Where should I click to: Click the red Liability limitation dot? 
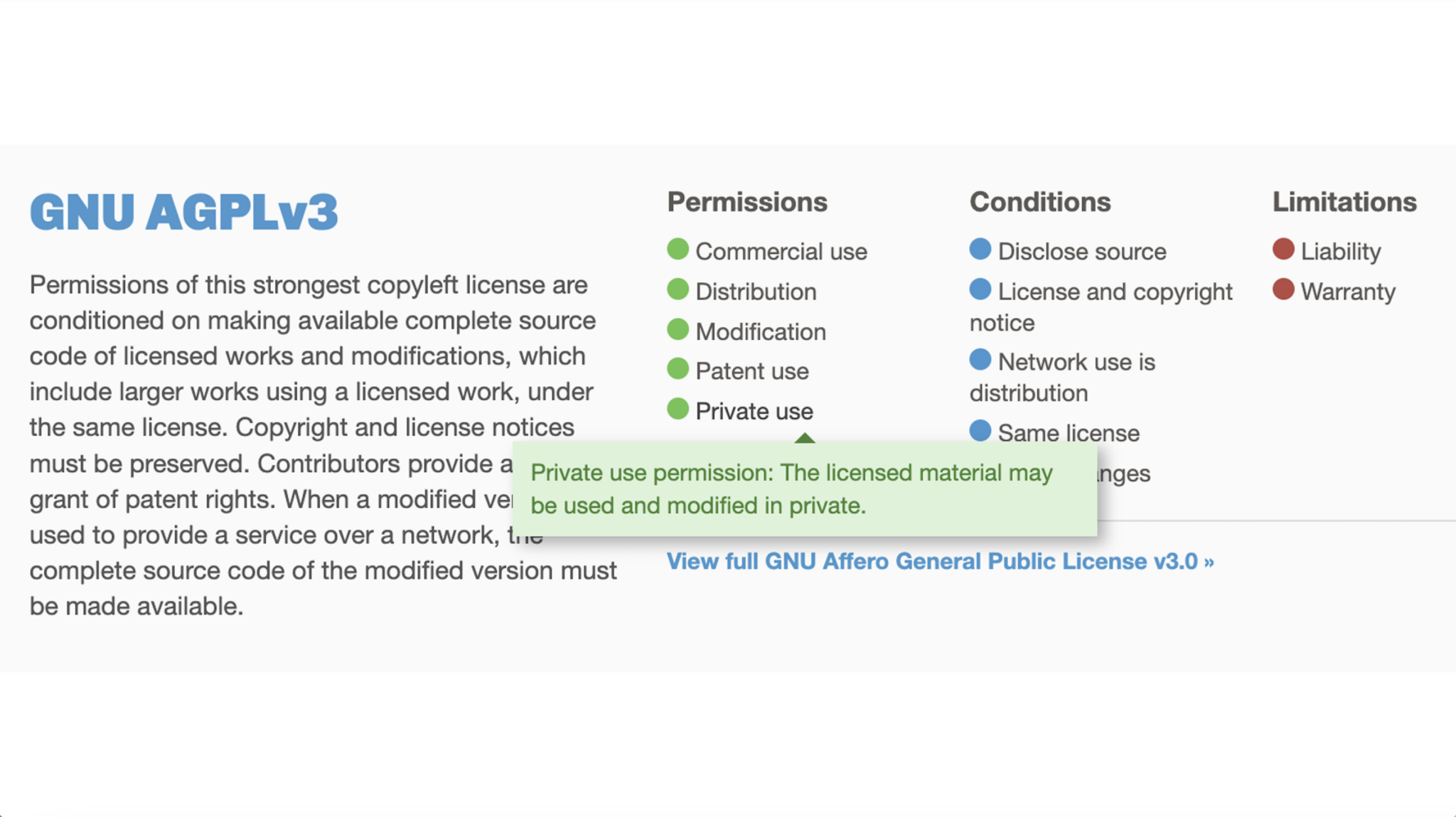click(x=1283, y=249)
